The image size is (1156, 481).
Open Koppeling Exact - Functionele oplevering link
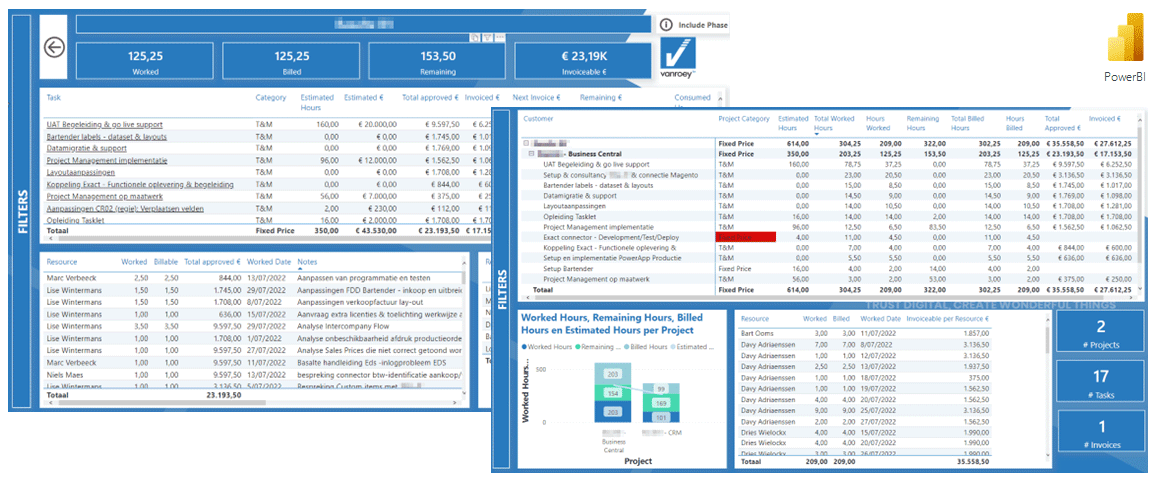coord(140,184)
